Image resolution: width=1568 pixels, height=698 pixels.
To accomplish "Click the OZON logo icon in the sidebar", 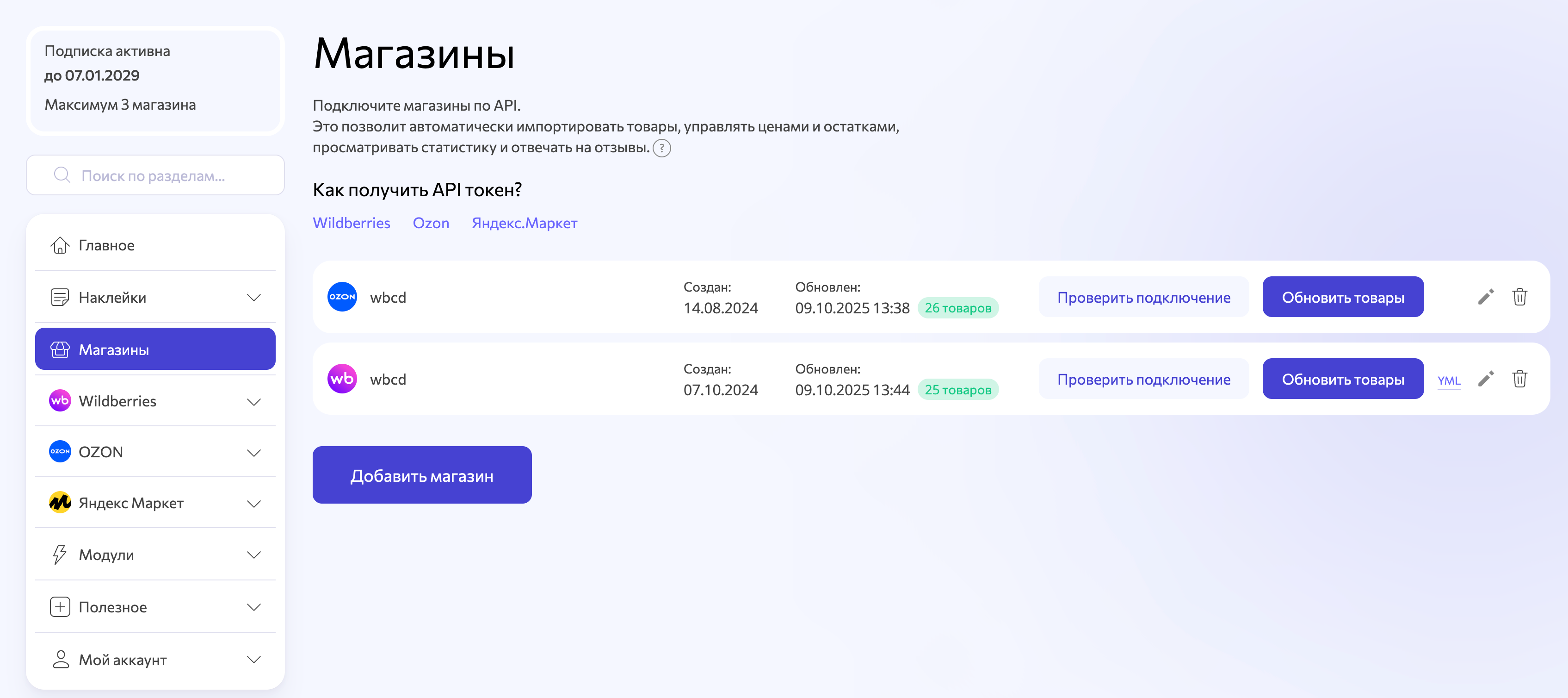I will click(x=59, y=451).
